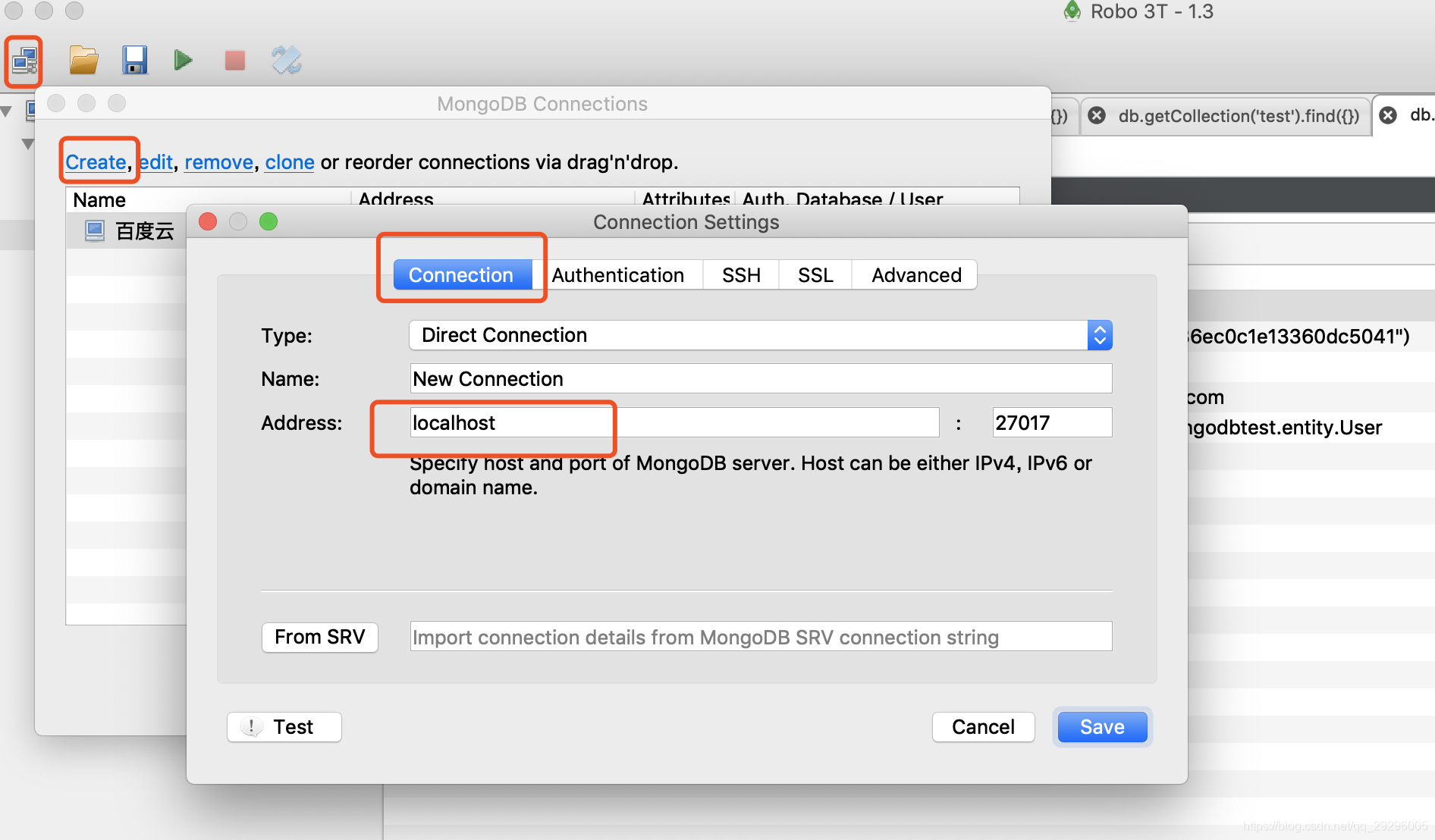This screenshot has height=840, width=1435.
Task: Click the SRV connection string input field
Action: pyautogui.click(x=761, y=637)
